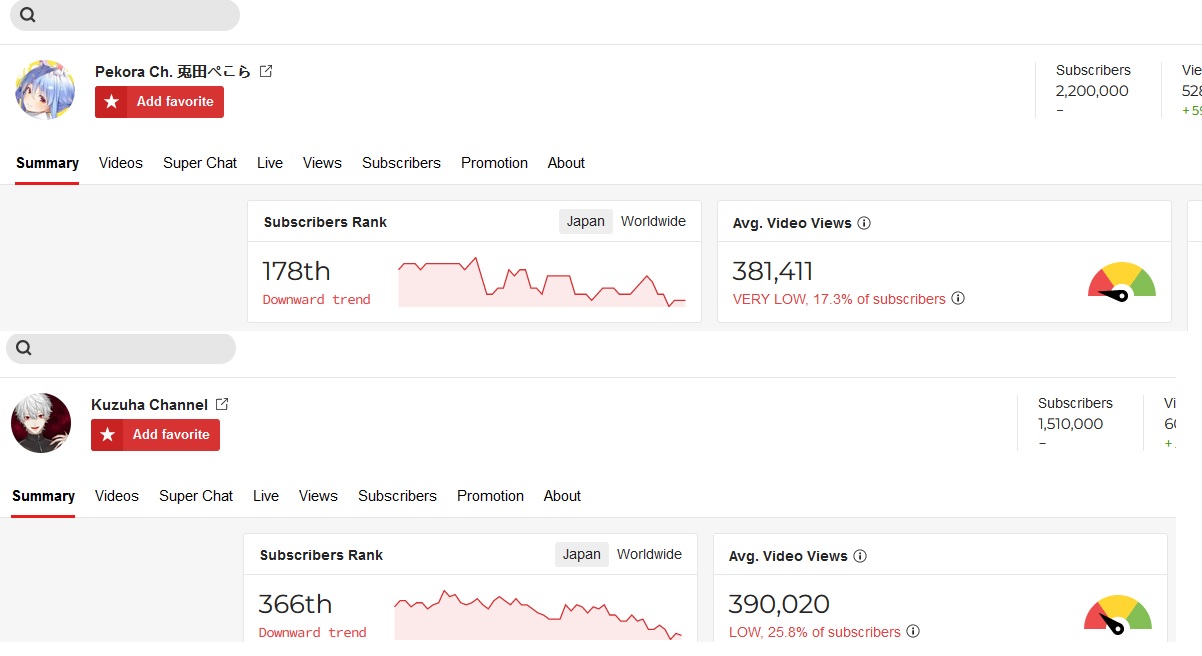Add Kuzuha Channel to favorites
The image size is (1202, 656).
coord(156,435)
